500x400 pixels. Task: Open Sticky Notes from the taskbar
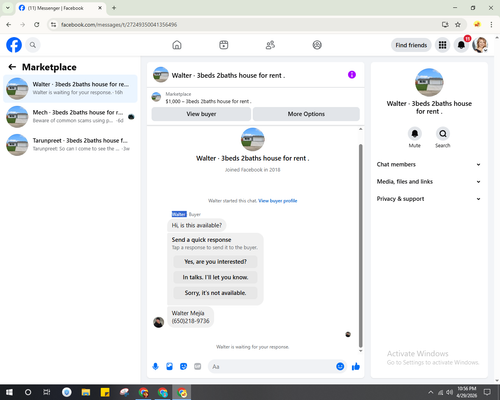click(x=105, y=392)
